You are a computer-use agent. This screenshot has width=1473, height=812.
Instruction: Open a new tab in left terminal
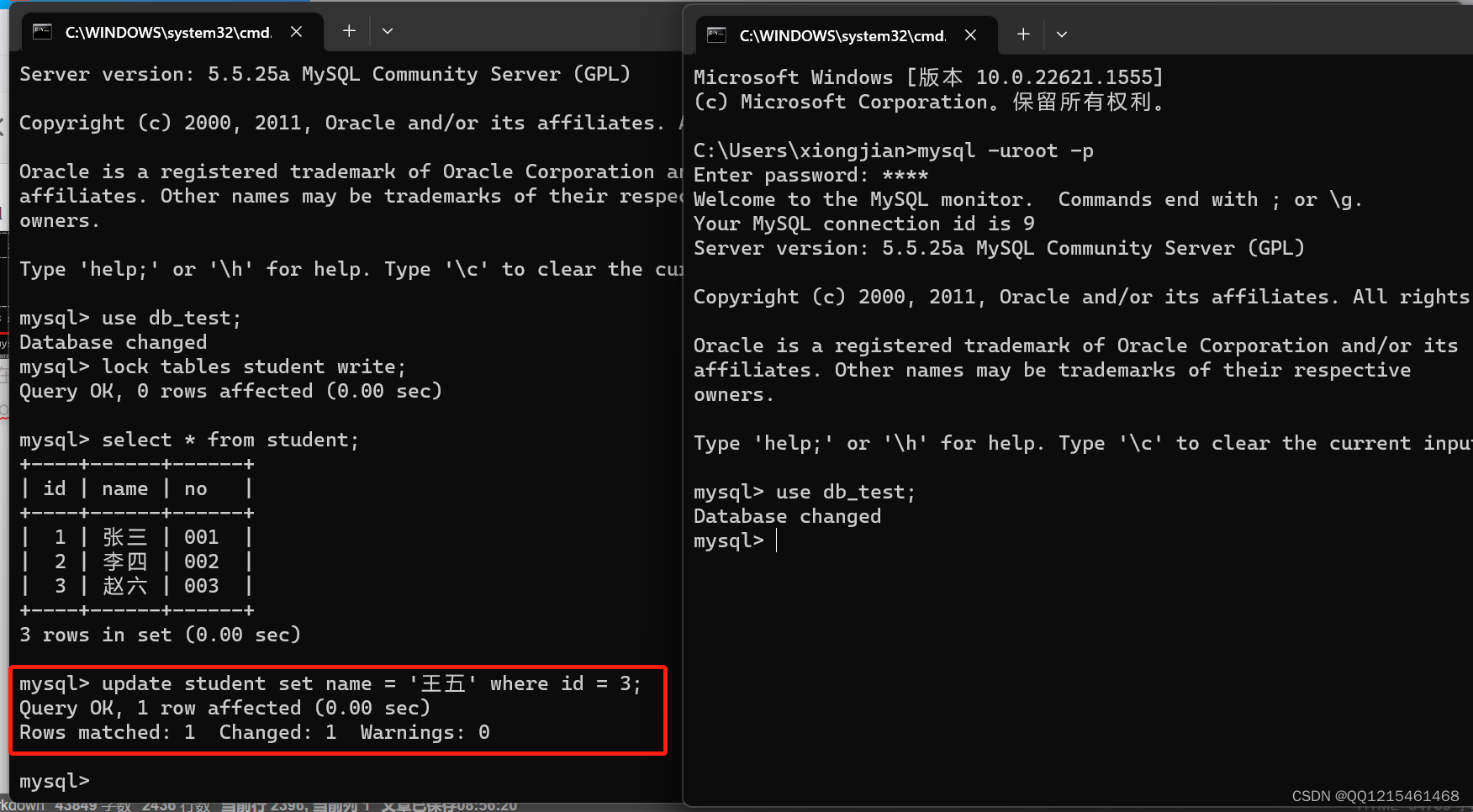349,31
